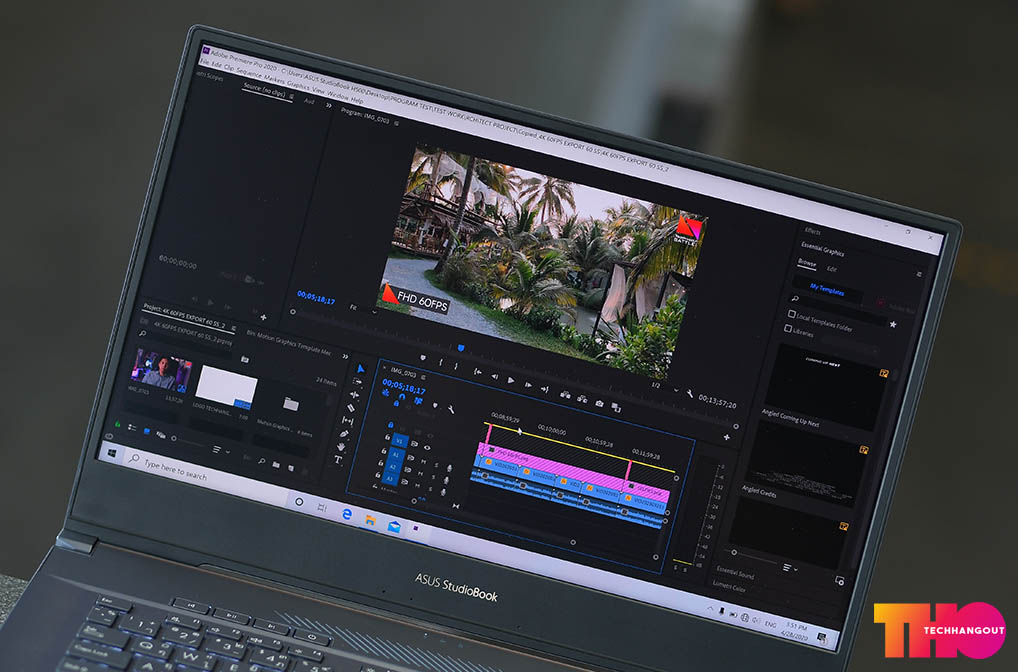Select the Hand tool
This screenshot has width=1018, height=672.
[341, 447]
